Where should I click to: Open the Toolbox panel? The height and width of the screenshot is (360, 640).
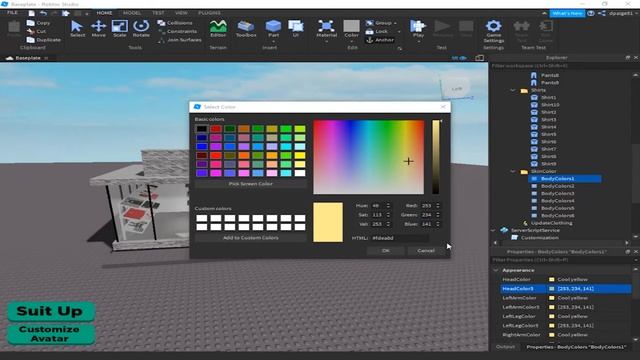(246, 28)
